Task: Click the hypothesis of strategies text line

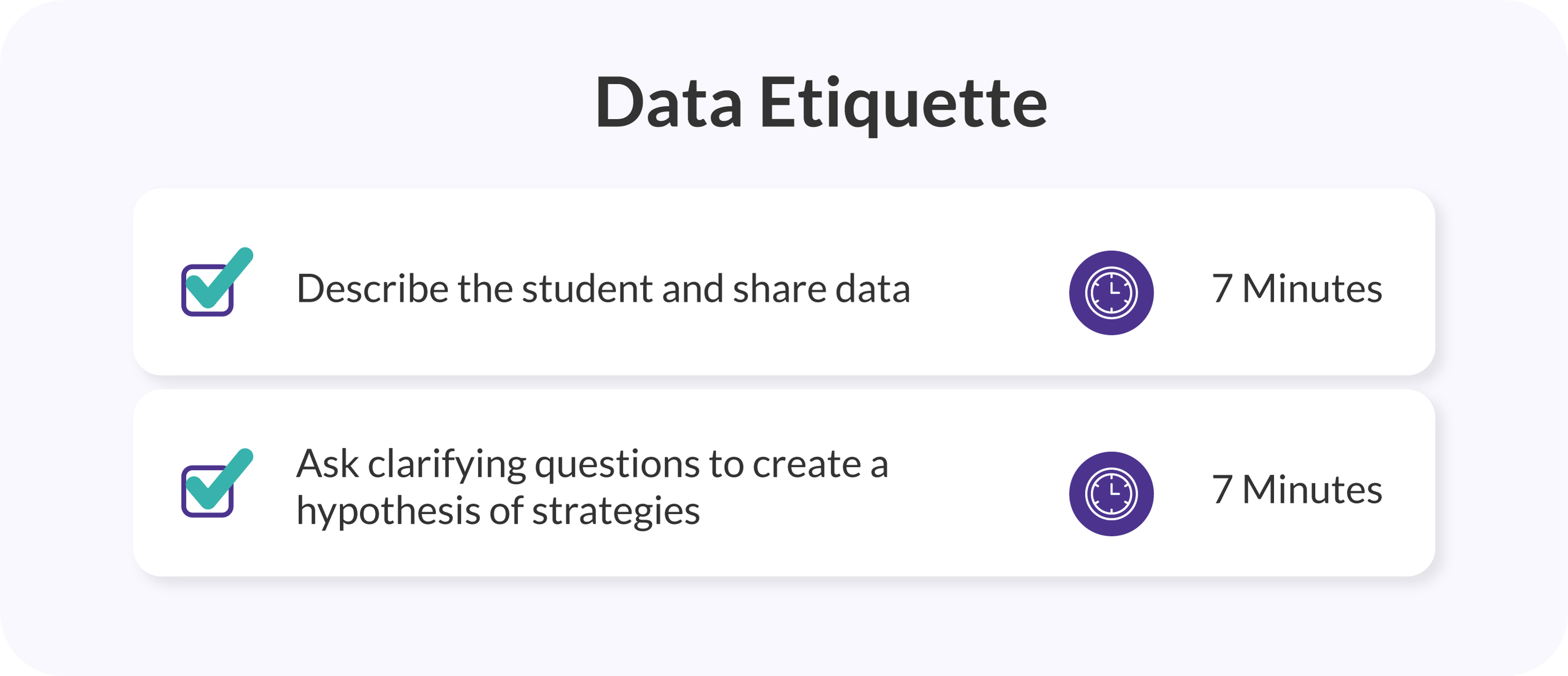Action: click(x=498, y=511)
